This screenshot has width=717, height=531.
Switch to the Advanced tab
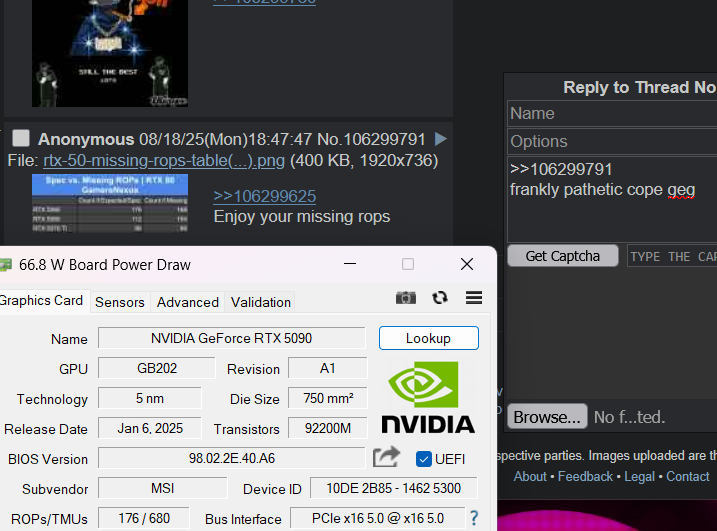(x=187, y=302)
